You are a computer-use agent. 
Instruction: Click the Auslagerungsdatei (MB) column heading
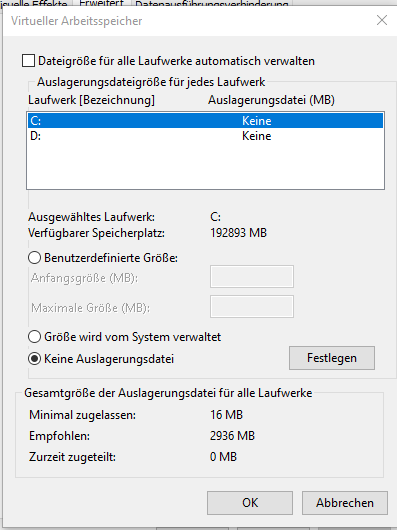(x=271, y=100)
